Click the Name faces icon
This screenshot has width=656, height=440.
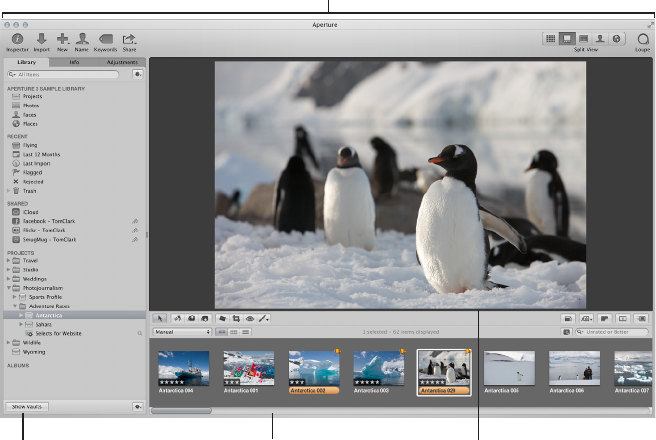(81, 39)
